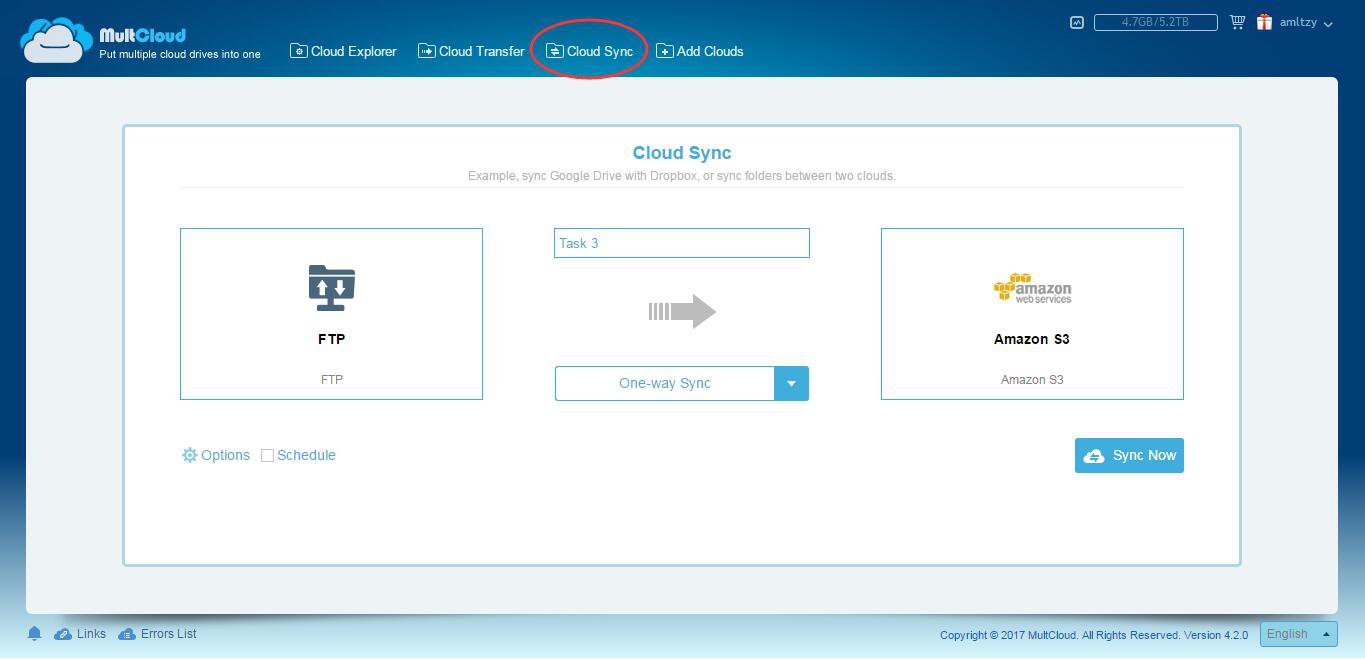Edit the Task 3 name field

(x=682, y=243)
